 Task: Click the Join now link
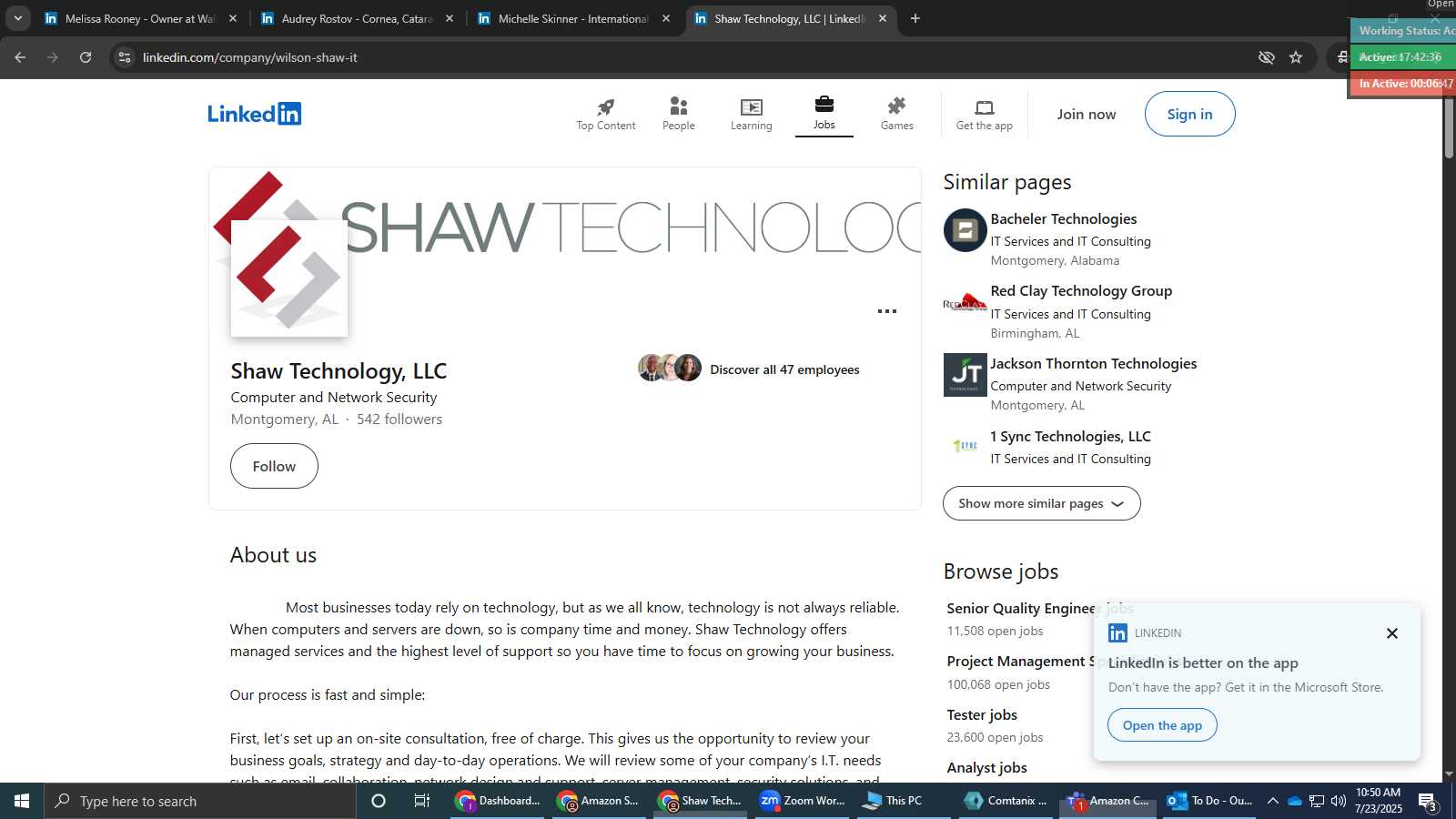[x=1086, y=114]
